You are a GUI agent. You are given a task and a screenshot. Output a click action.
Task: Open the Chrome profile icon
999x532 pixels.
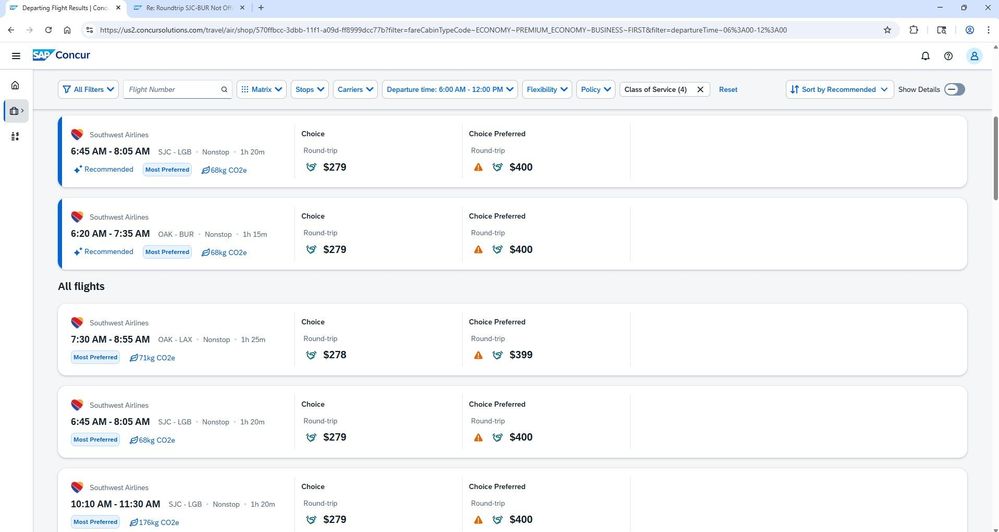coord(969,30)
